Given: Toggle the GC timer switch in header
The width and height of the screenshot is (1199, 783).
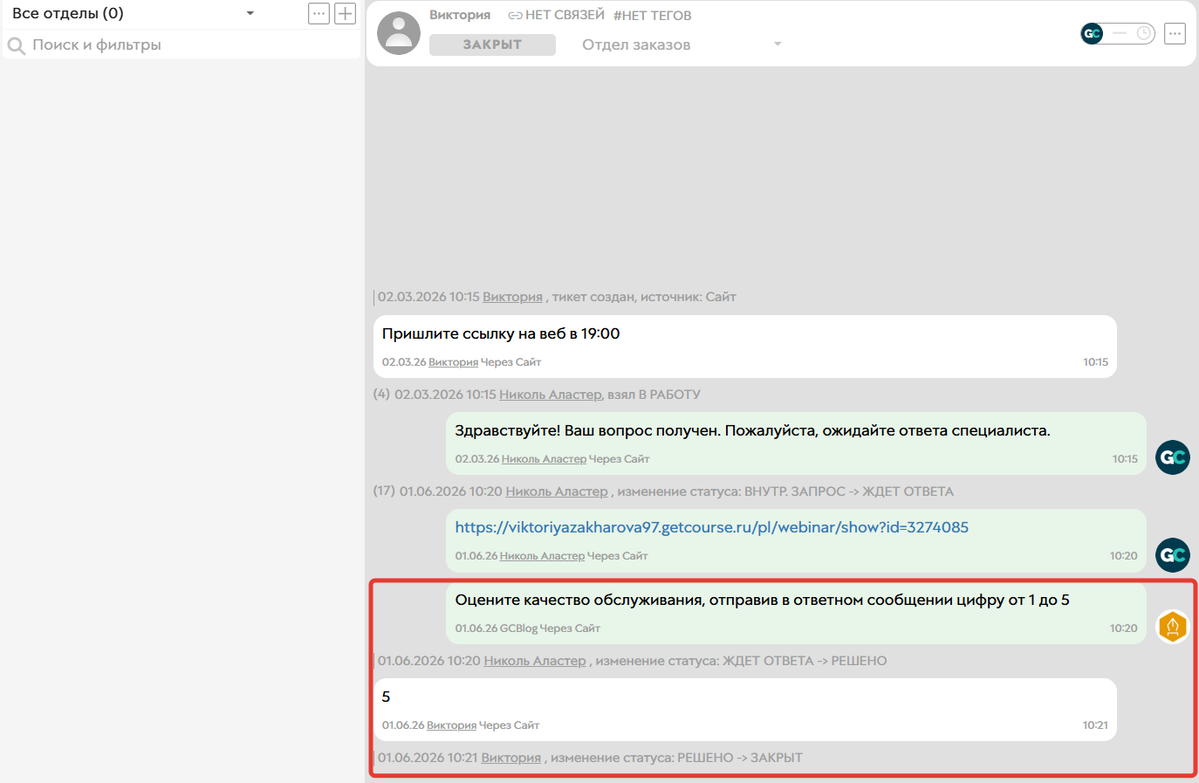Looking at the screenshot, I should click(x=1117, y=34).
